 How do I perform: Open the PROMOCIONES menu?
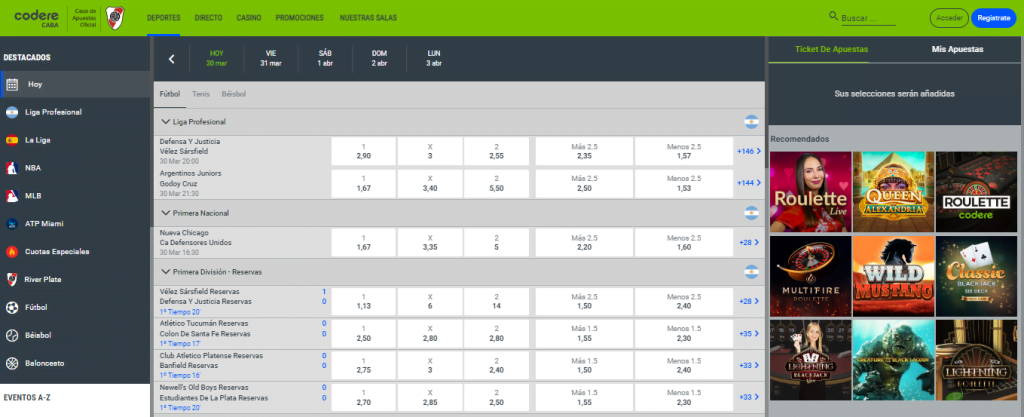pos(300,18)
